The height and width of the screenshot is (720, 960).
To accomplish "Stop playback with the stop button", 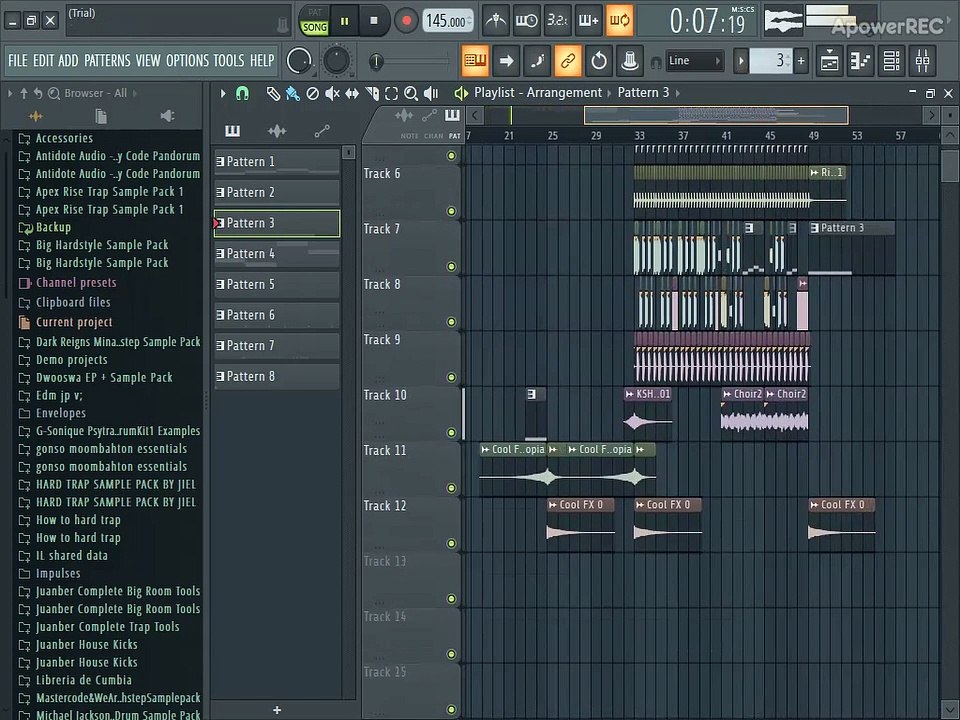I will coord(374,21).
